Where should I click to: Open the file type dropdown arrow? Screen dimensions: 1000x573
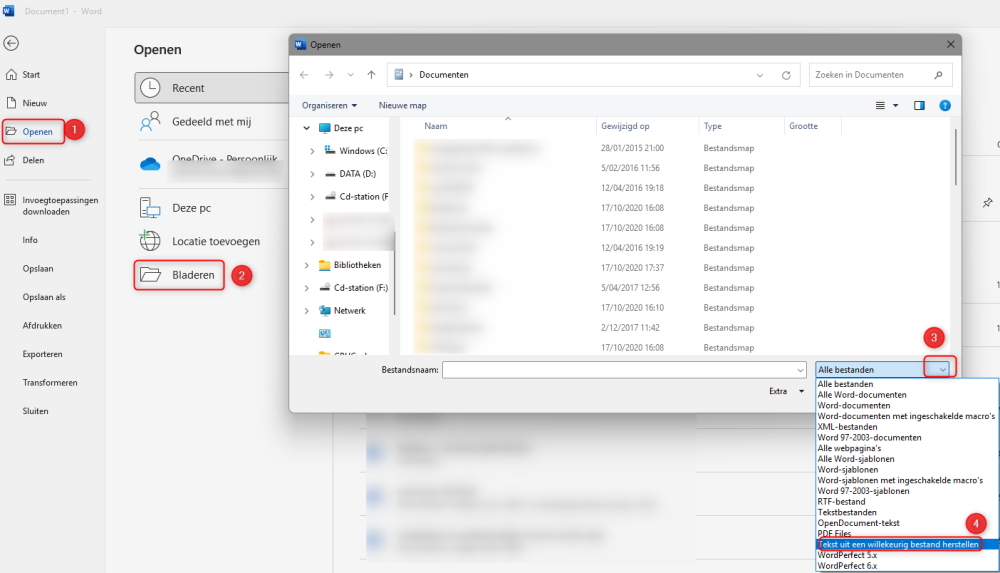(x=942, y=369)
